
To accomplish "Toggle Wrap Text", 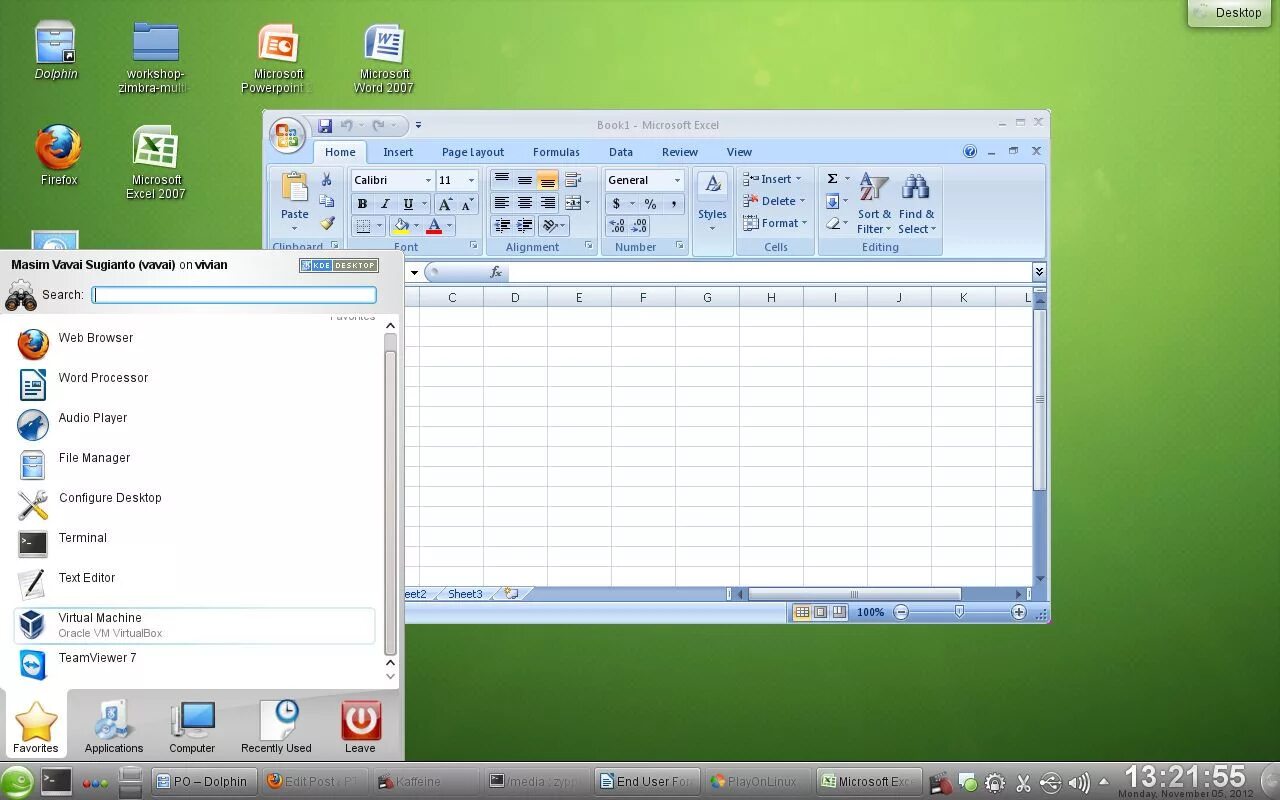I will point(573,180).
